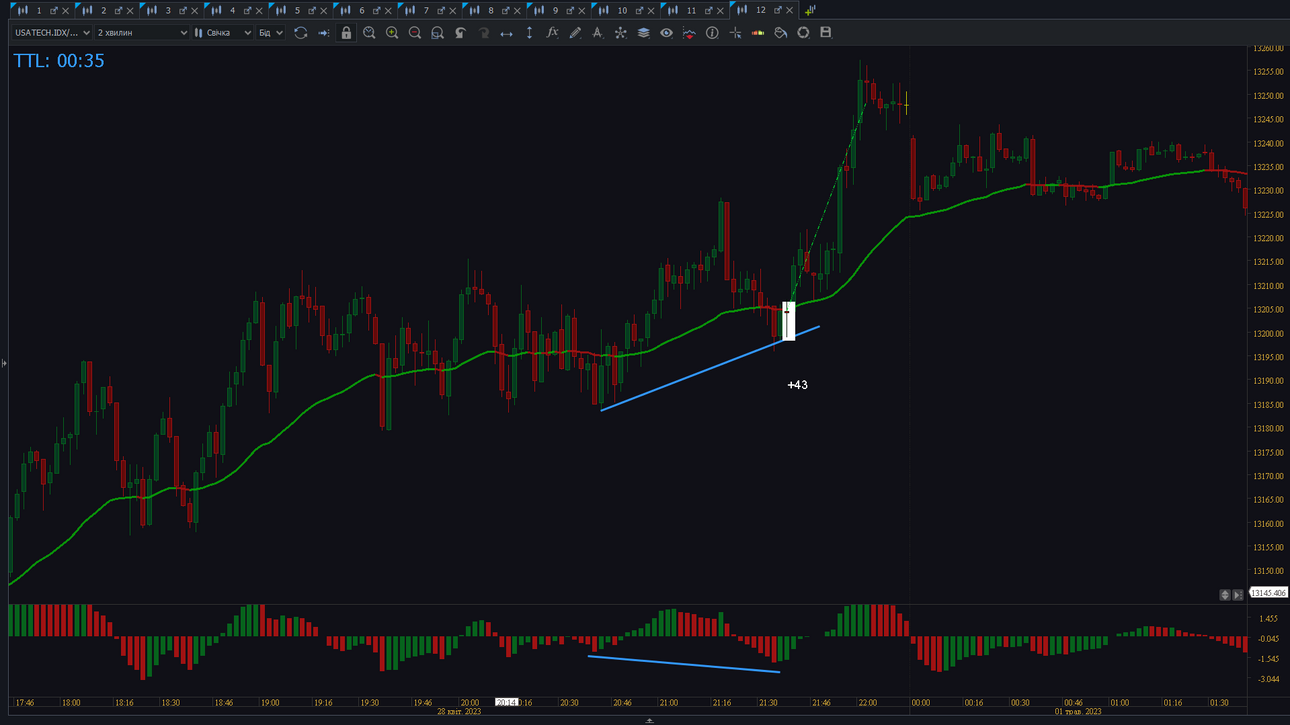Open the '2 хвилин' timeframe dropdown
The width and height of the screenshot is (1290, 725).
tap(142, 33)
